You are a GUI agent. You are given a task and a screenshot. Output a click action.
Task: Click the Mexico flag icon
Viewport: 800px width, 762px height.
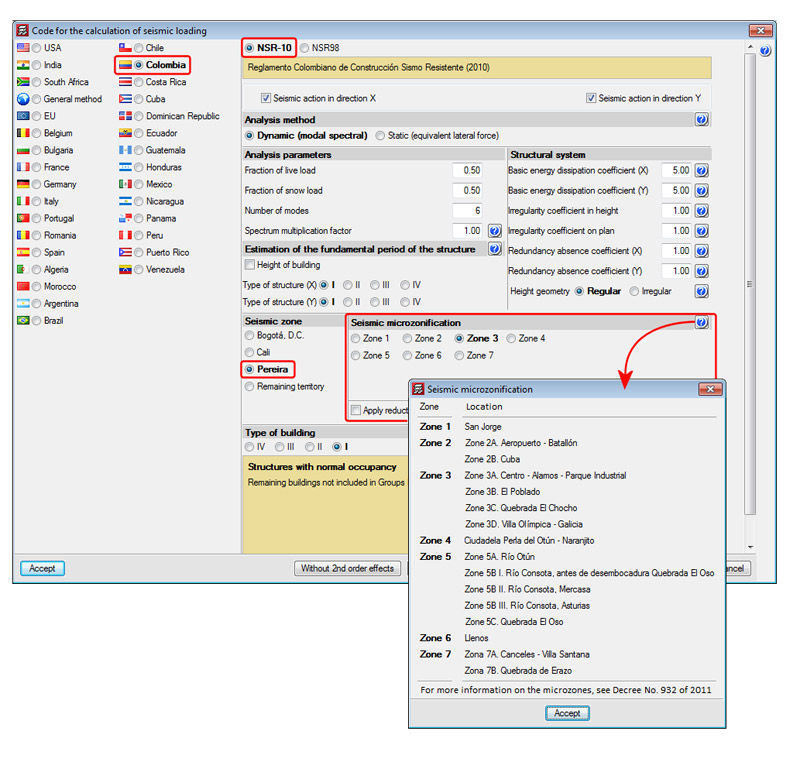125,184
